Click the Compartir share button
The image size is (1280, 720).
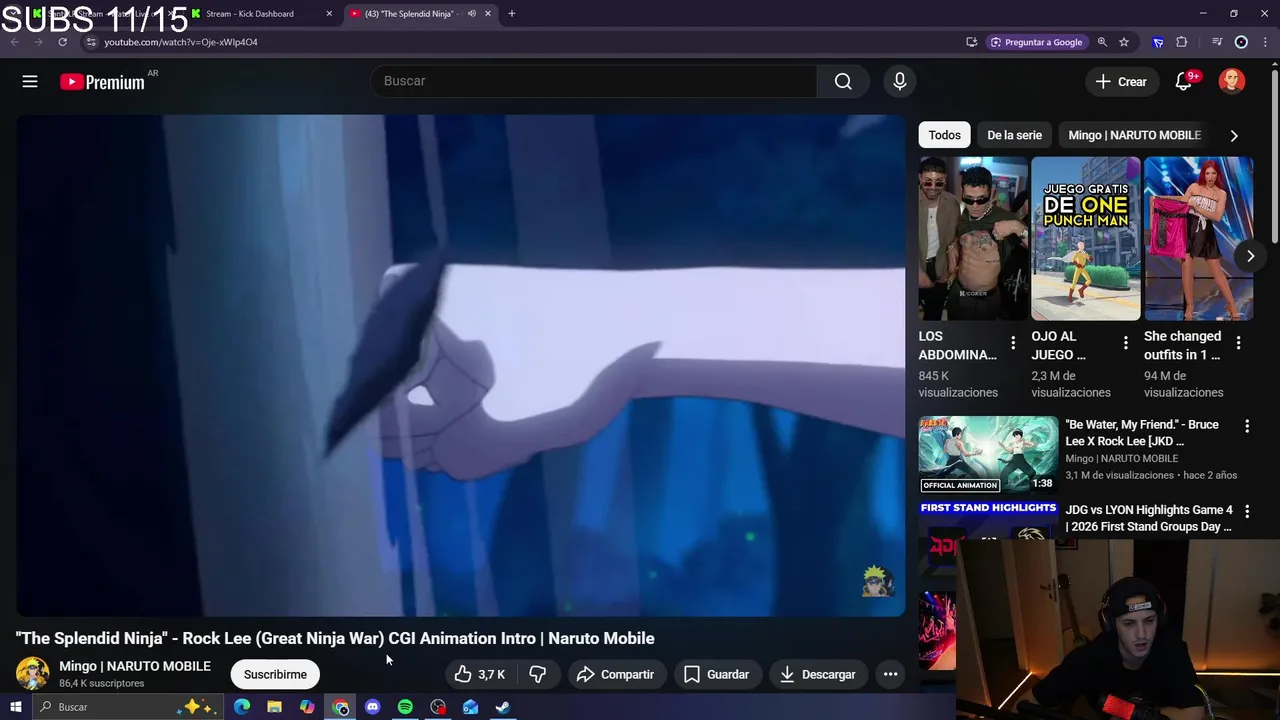tap(616, 674)
